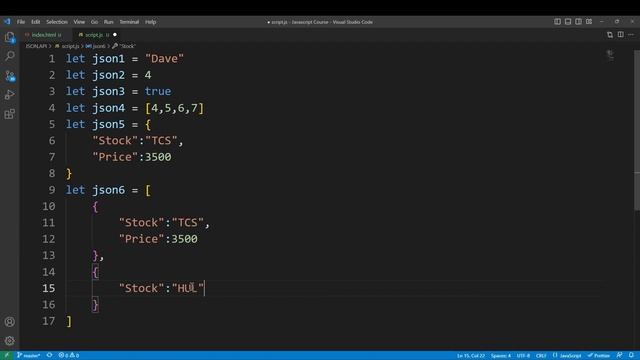Viewport: 640px width, 360px height.
Task: Click the JSON API breadcrumb folder
Action: [x=36, y=46]
